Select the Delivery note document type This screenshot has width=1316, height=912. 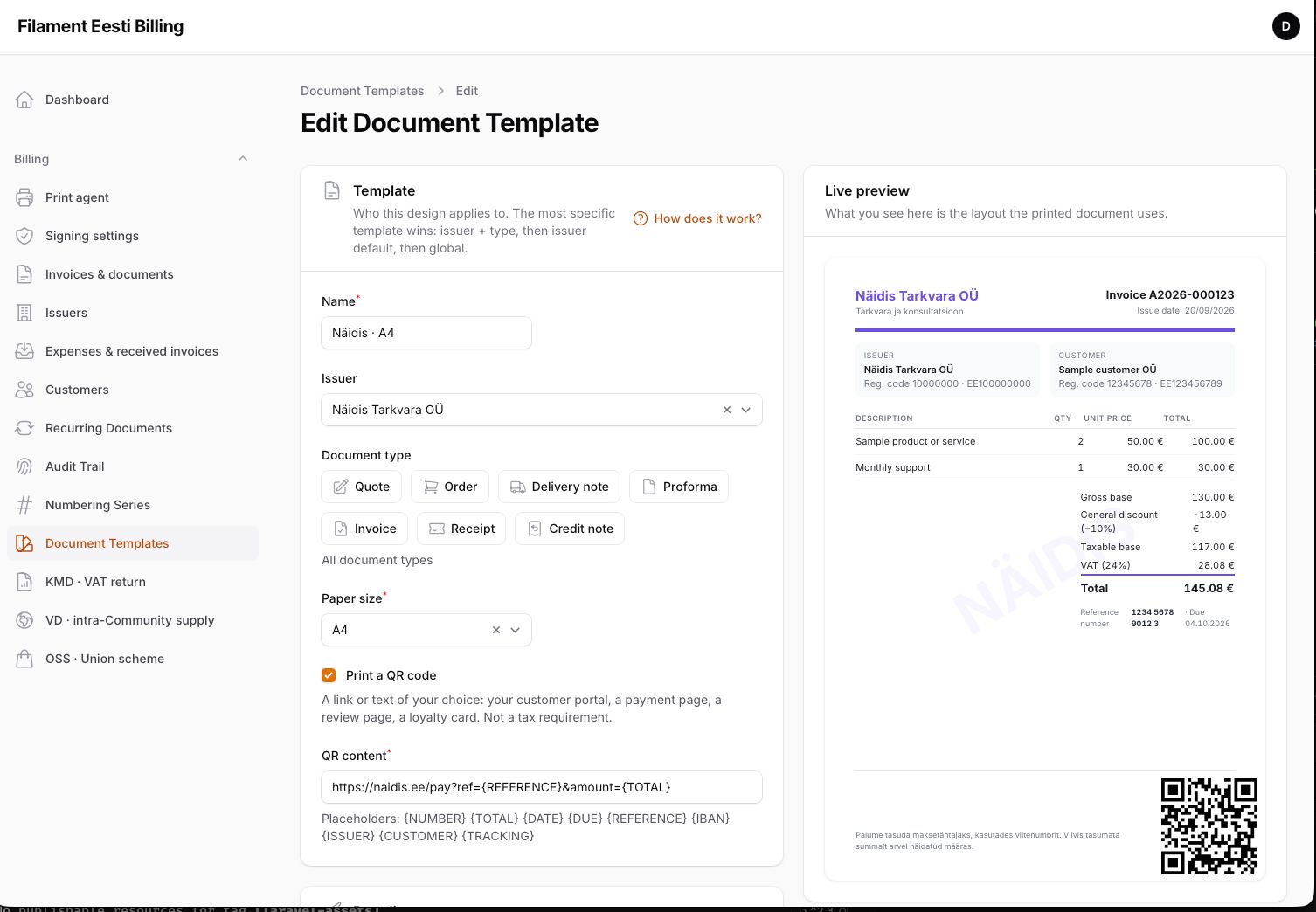[559, 487]
